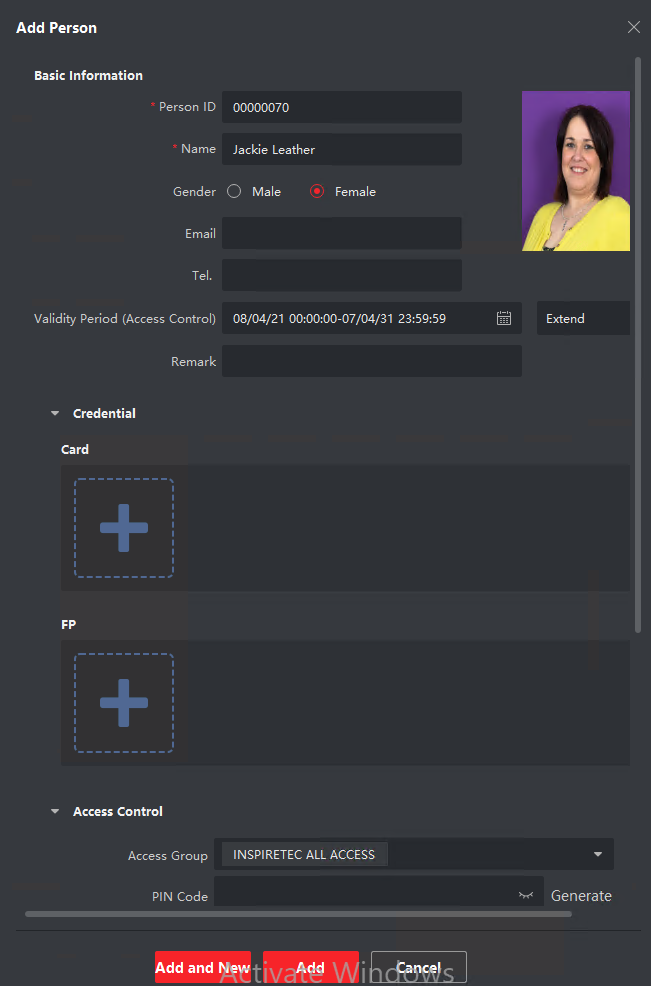This screenshot has height=986, width=651.
Task: Collapse the Access Control section
Action: (x=56, y=811)
